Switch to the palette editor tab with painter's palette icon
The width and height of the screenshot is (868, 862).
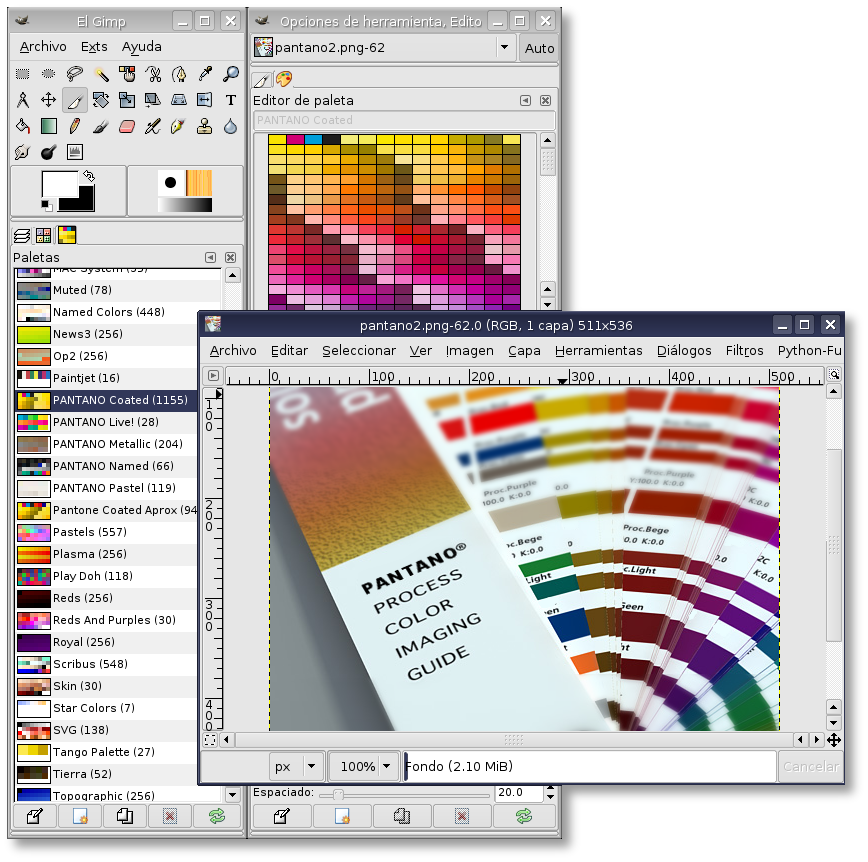284,79
